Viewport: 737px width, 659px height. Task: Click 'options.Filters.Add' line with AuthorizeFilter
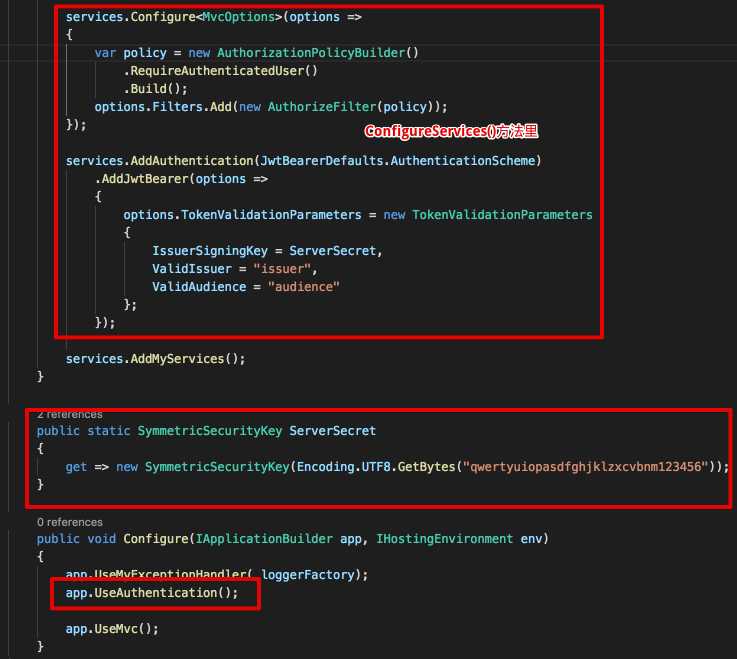point(271,107)
